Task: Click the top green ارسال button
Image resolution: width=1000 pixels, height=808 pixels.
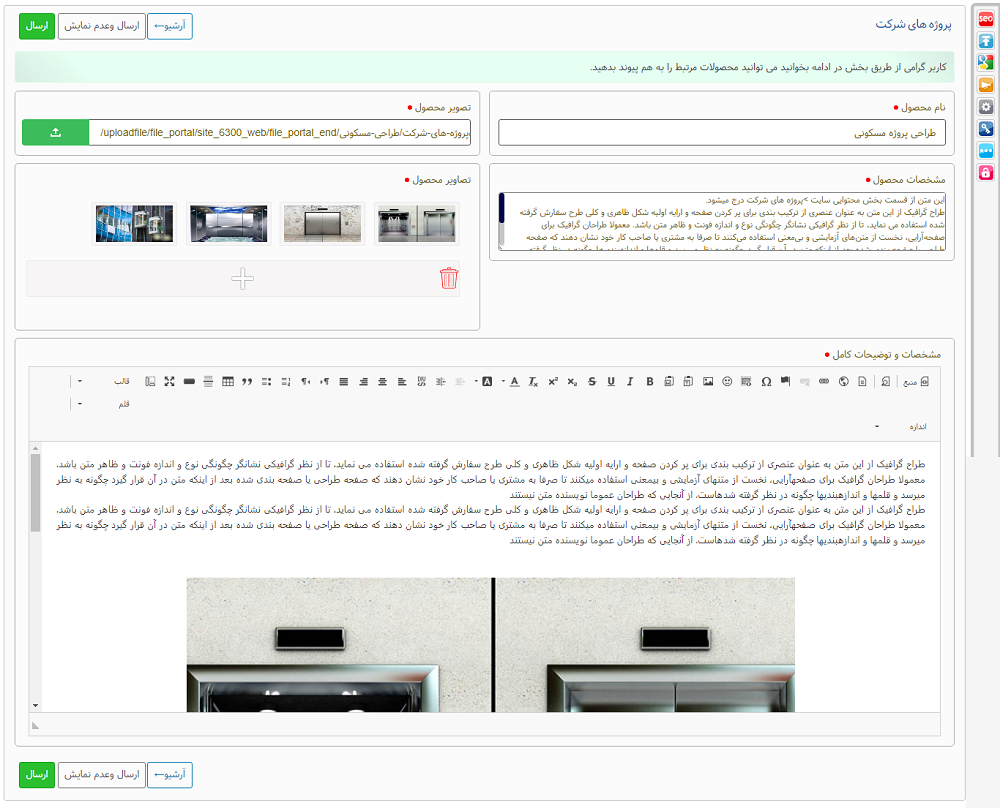Action: pyautogui.click(x=36, y=26)
